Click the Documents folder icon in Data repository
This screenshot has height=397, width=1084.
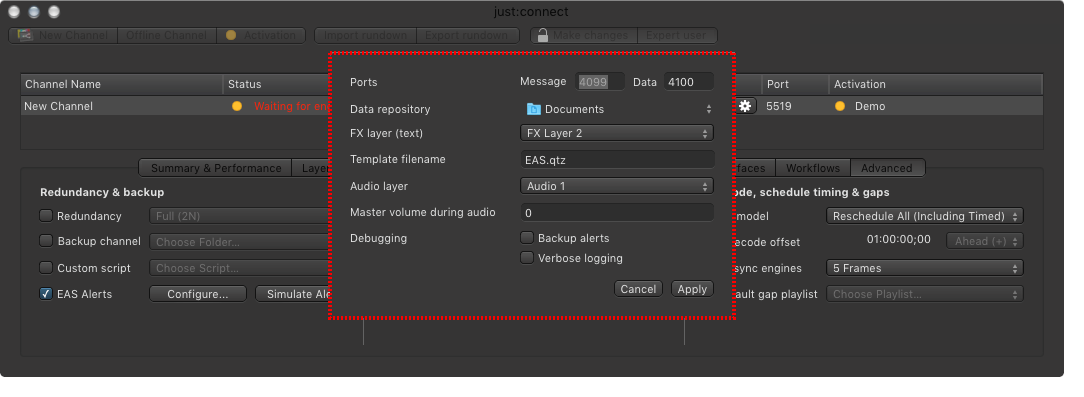[533, 109]
